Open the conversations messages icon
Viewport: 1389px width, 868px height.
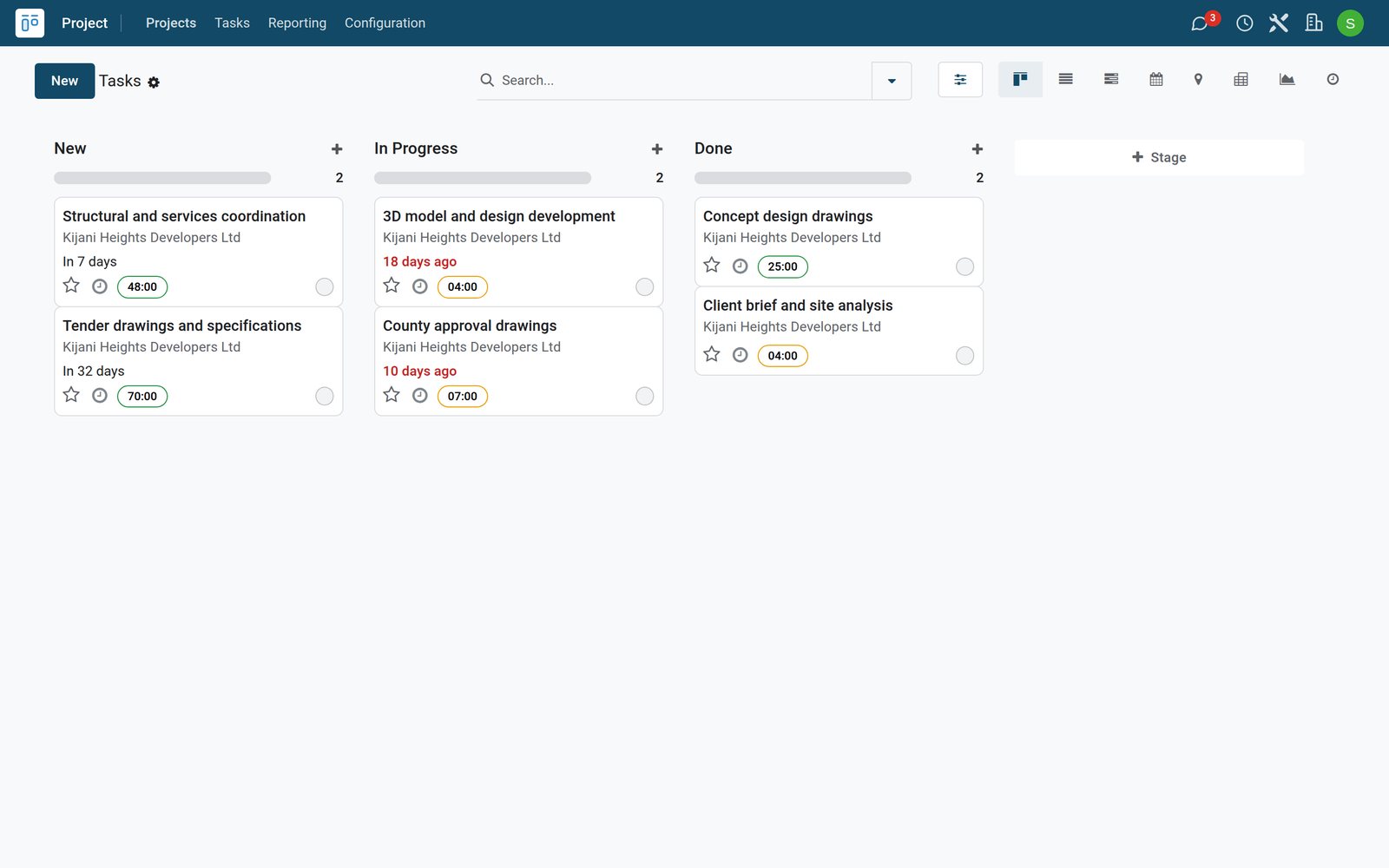coord(1200,23)
